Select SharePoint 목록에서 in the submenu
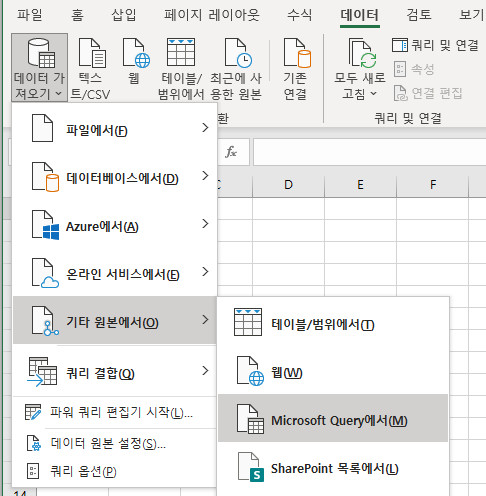The width and height of the screenshot is (486, 496). click(333, 467)
